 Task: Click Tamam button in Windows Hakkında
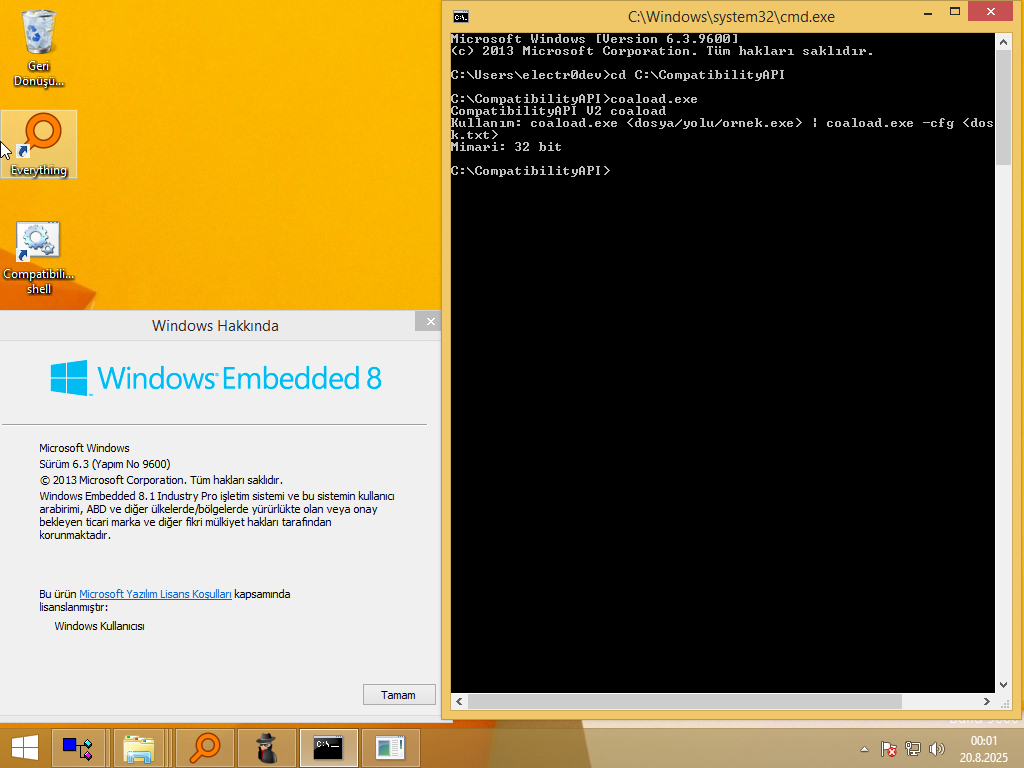point(398,695)
